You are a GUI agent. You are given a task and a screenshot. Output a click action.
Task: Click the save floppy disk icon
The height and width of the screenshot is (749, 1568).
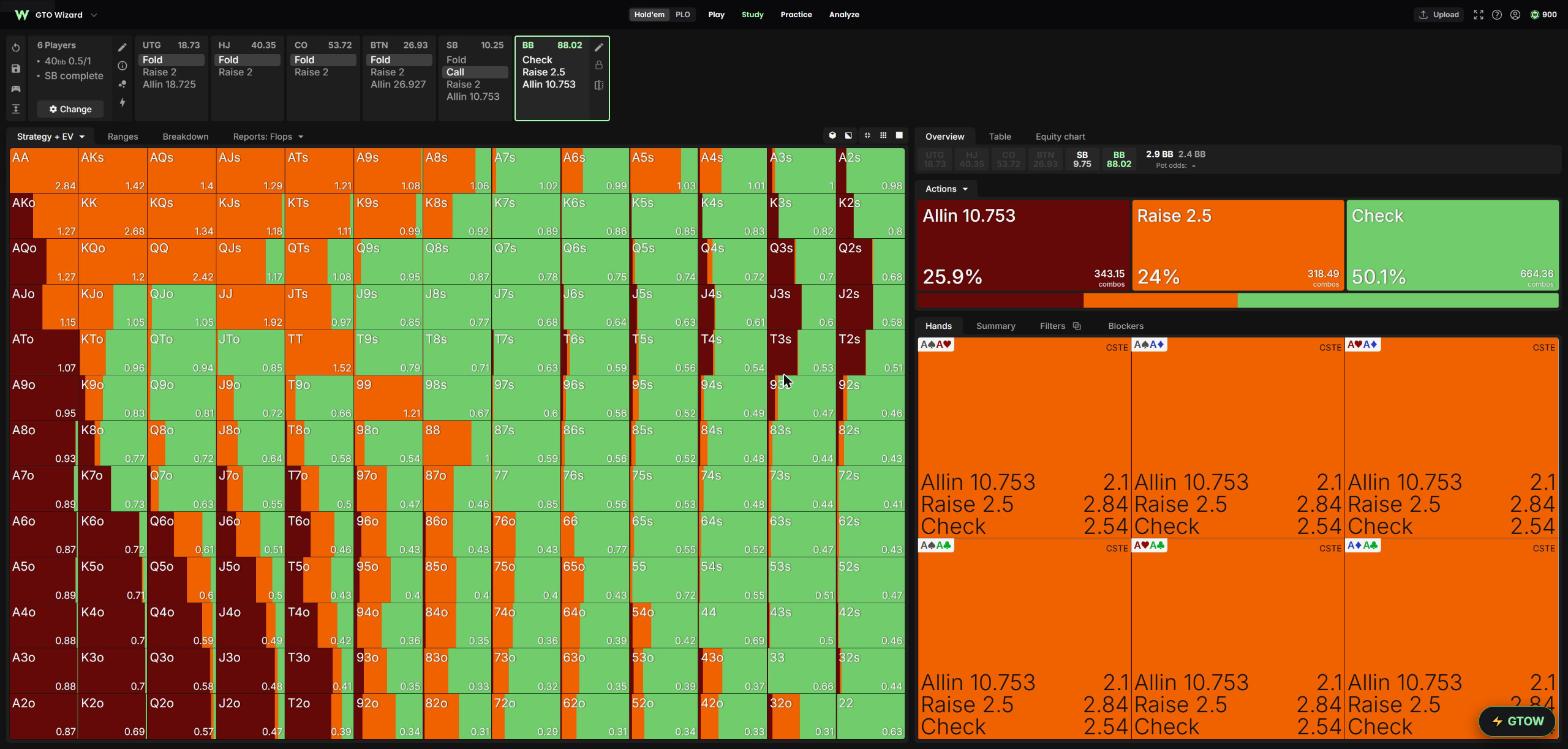pos(16,68)
